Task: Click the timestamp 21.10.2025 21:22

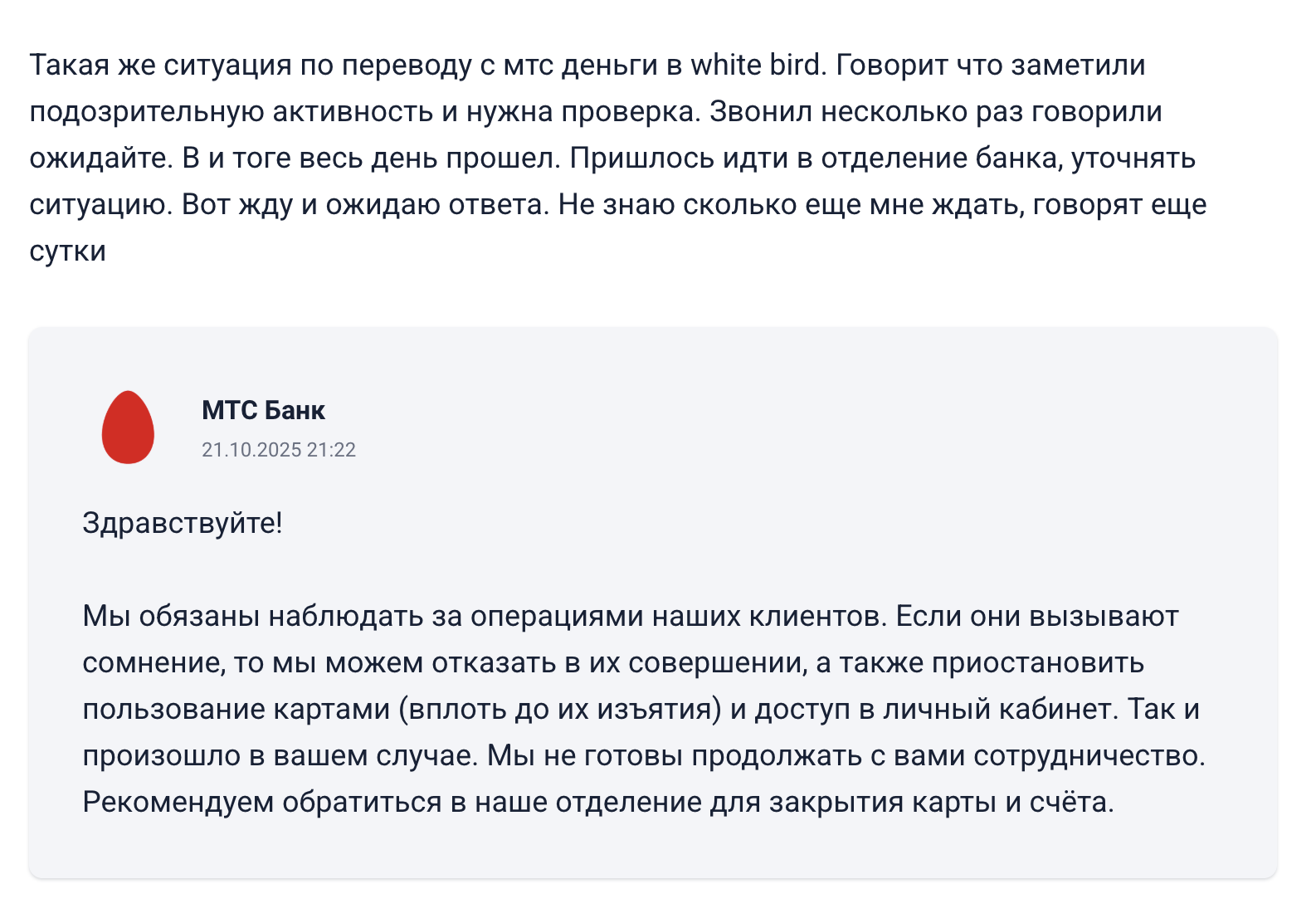Action: tap(279, 450)
